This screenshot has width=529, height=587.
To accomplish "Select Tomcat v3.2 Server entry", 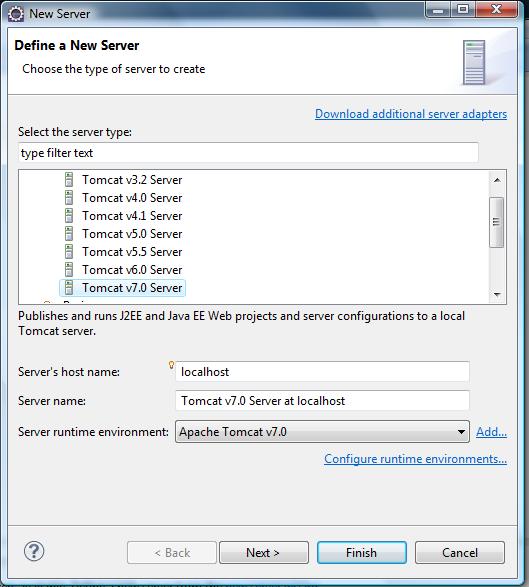I will pyautogui.click(x=132, y=180).
